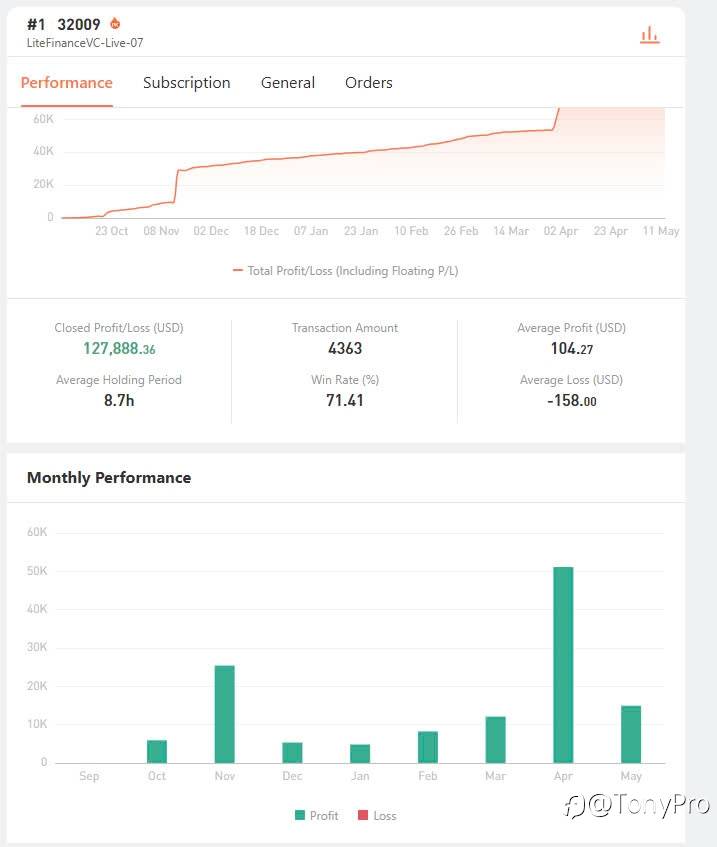Image resolution: width=717 pixels, height=847 pixels.
Task: Toggle the green Profit legend item
Action: click(x=317, y=816)
